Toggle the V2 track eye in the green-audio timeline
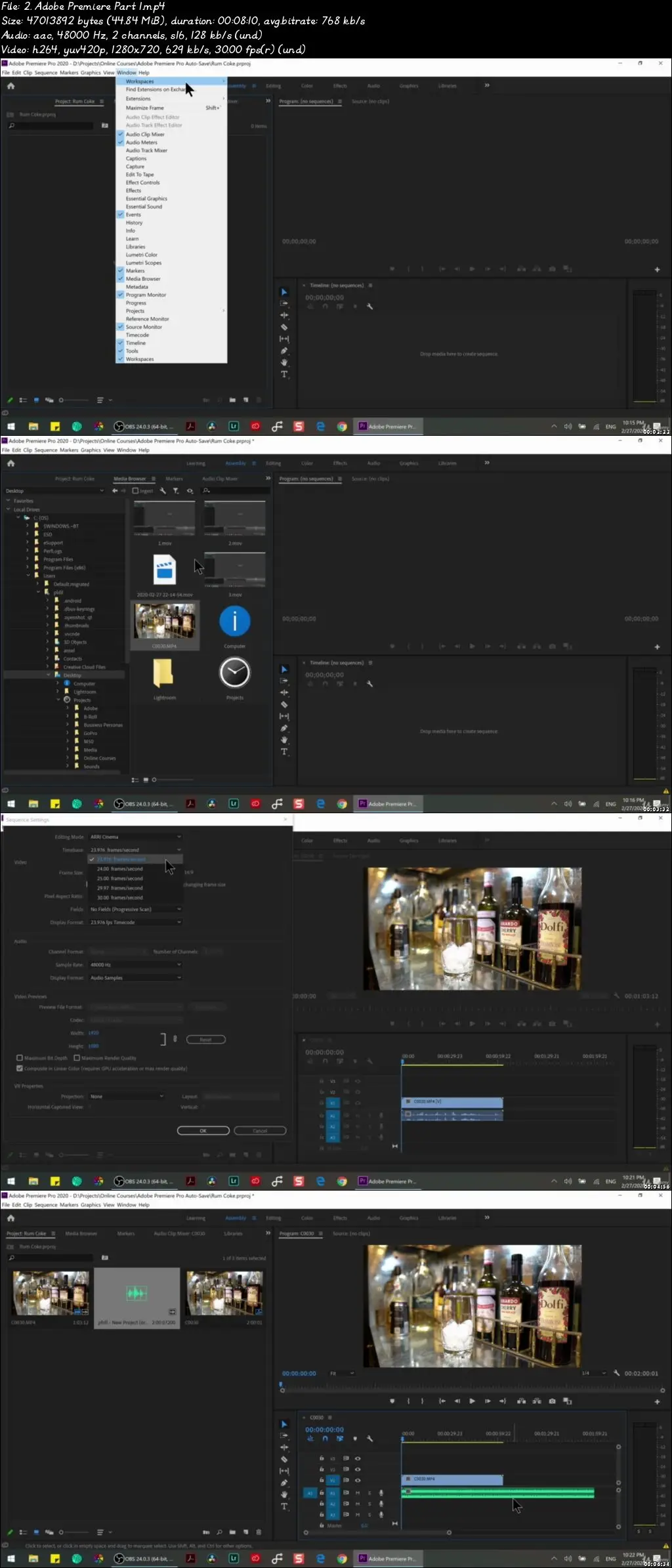Screen dimensions: 672x1568 358,1469
